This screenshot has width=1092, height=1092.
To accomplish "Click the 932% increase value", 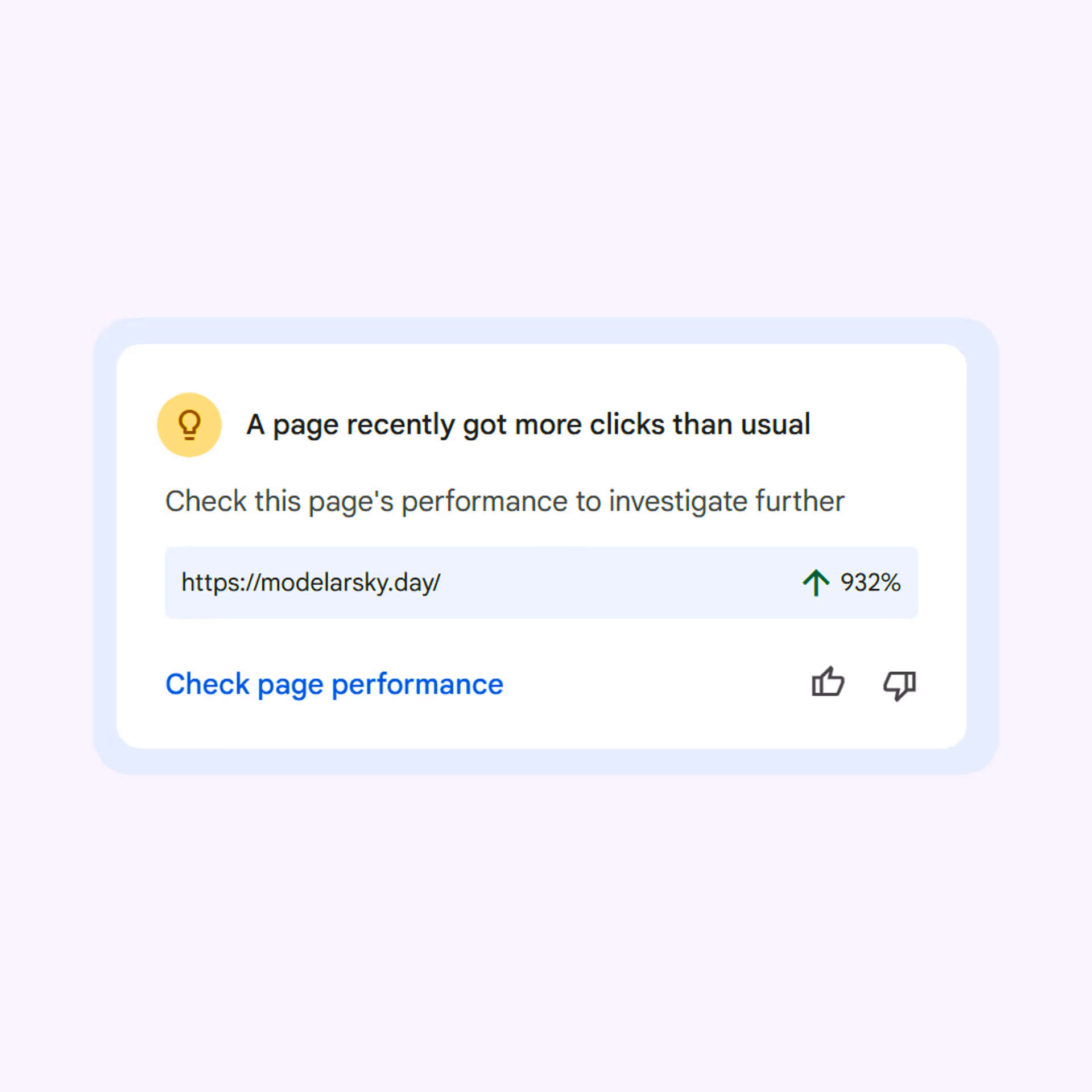I will point(870,582).
